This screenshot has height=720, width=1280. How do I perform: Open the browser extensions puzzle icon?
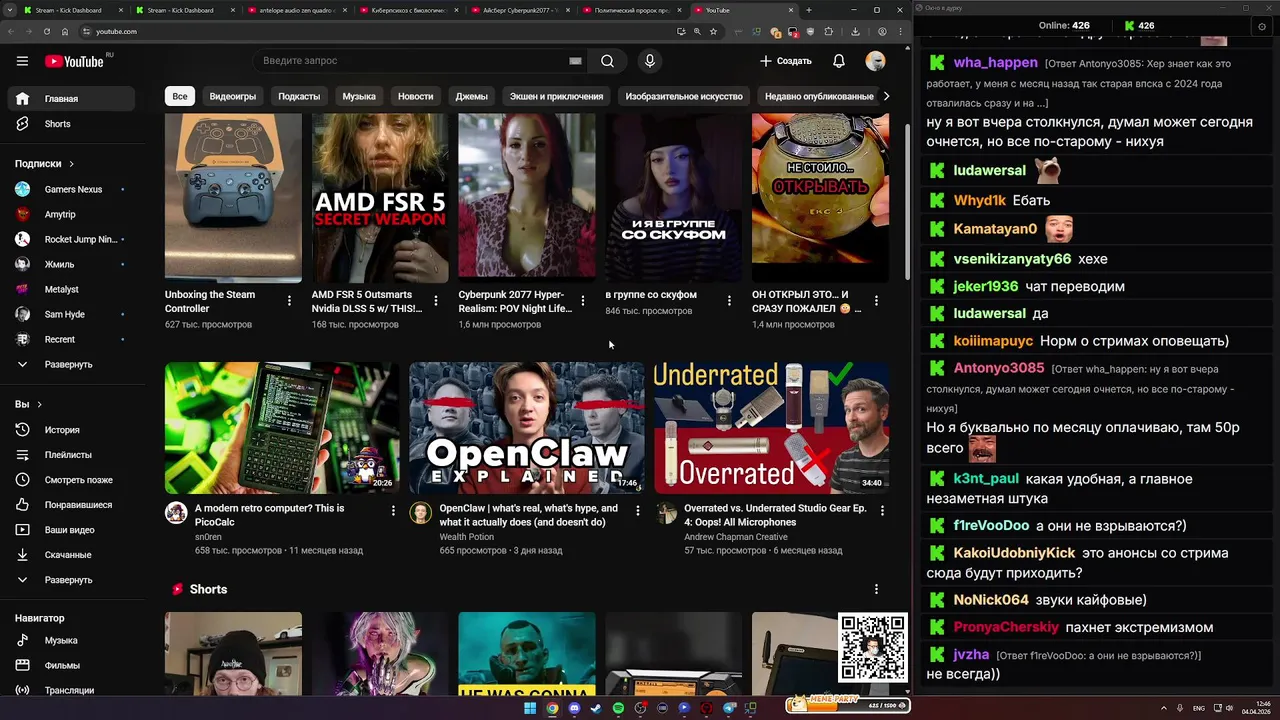click(828, 31)
